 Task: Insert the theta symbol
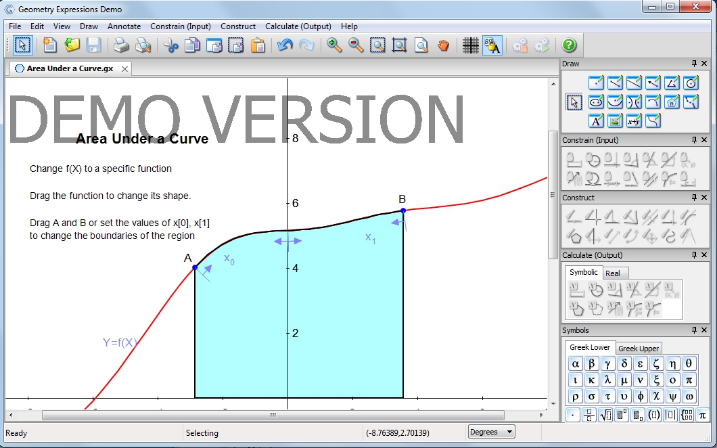coord(689,364)
